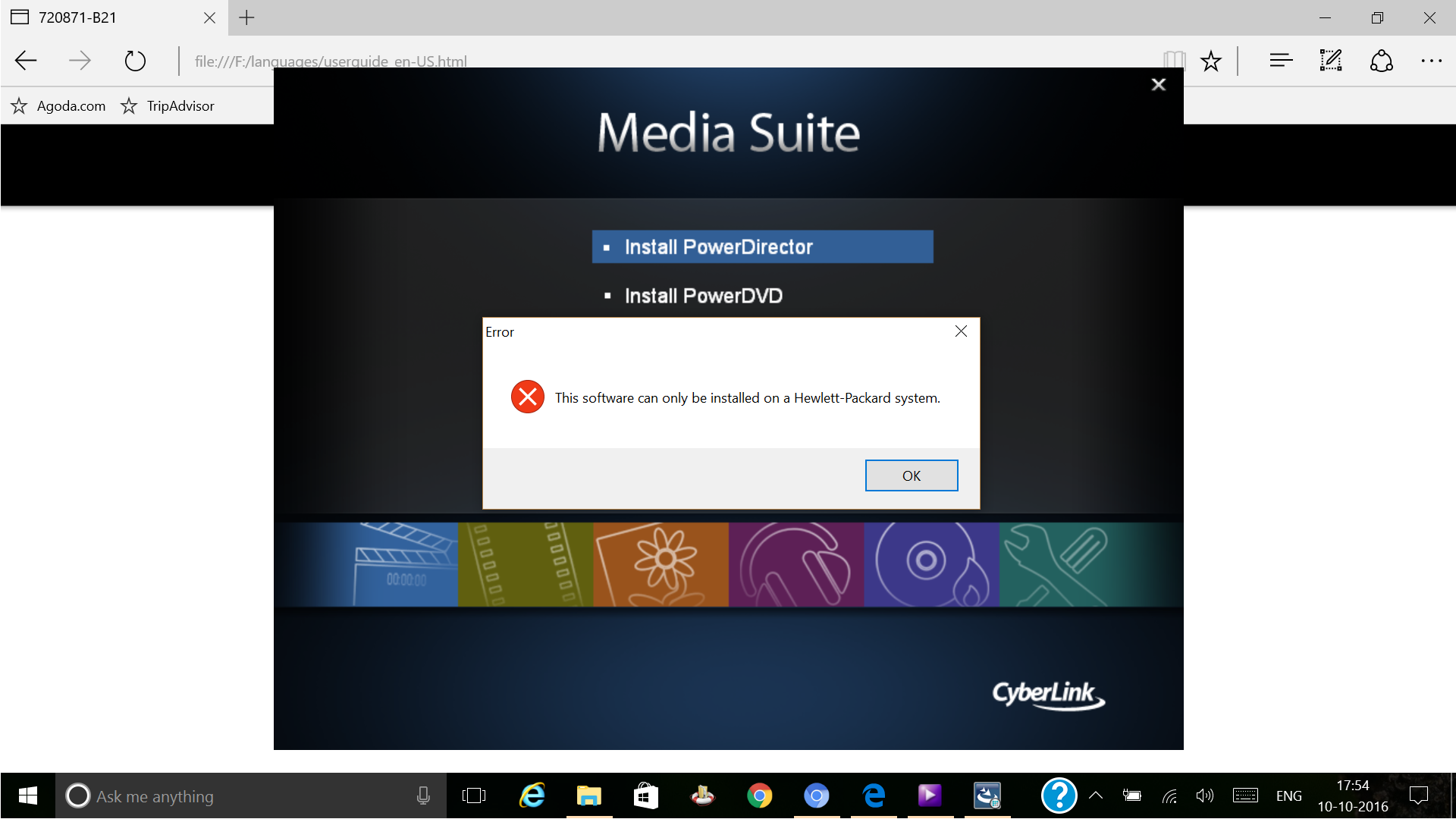Add page to favorites with star icon
The width and height of the screenshot is (1456, 819).
(x=1211, y=61)
